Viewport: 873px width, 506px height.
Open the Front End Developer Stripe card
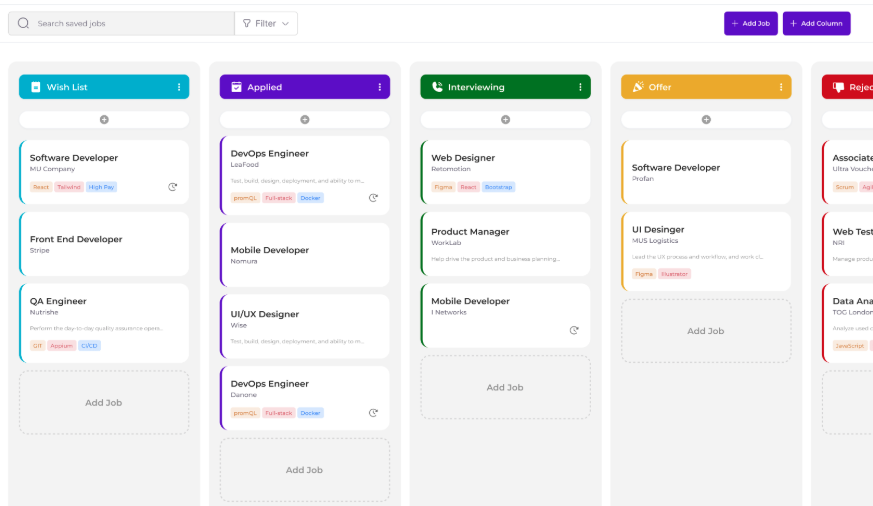104,244
